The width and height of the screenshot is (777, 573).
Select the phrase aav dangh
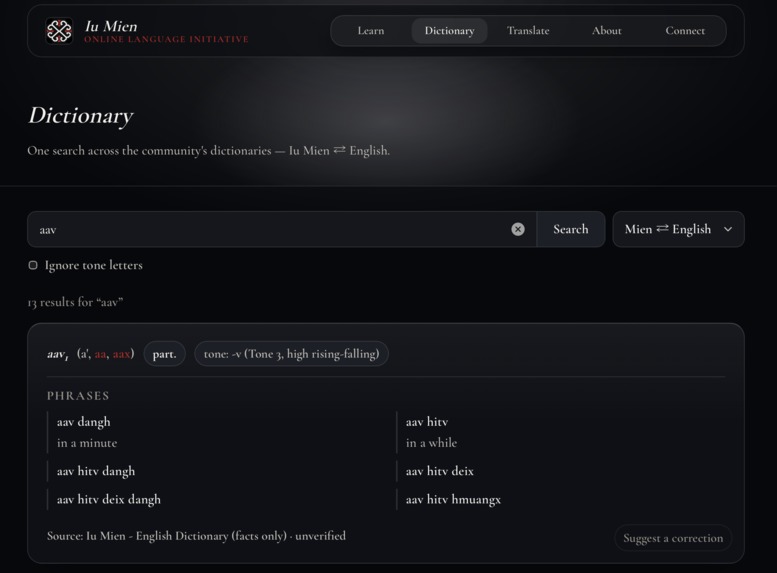pyautogui.click(x=83, y=422)
